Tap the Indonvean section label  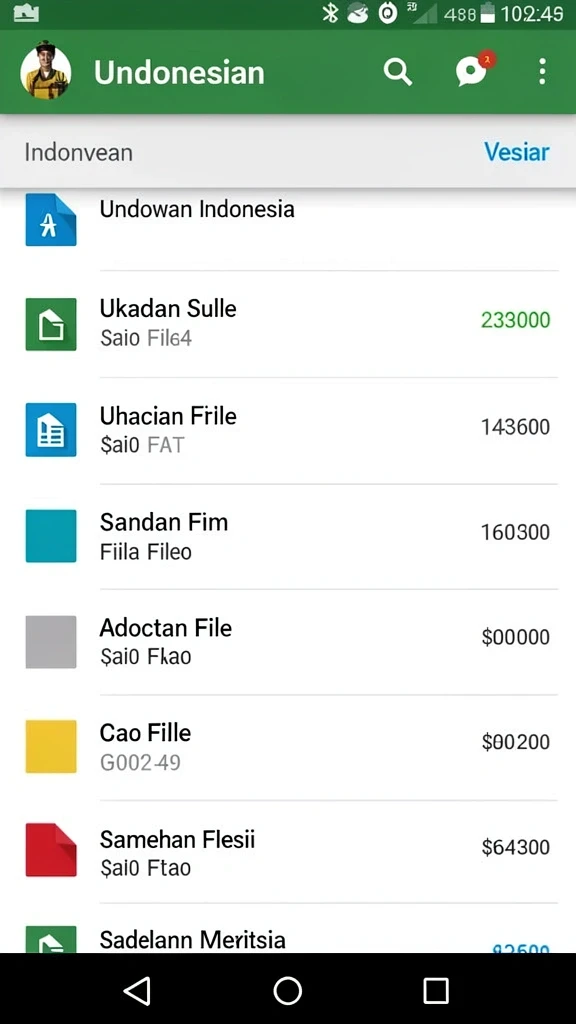[x=78, y=153]
